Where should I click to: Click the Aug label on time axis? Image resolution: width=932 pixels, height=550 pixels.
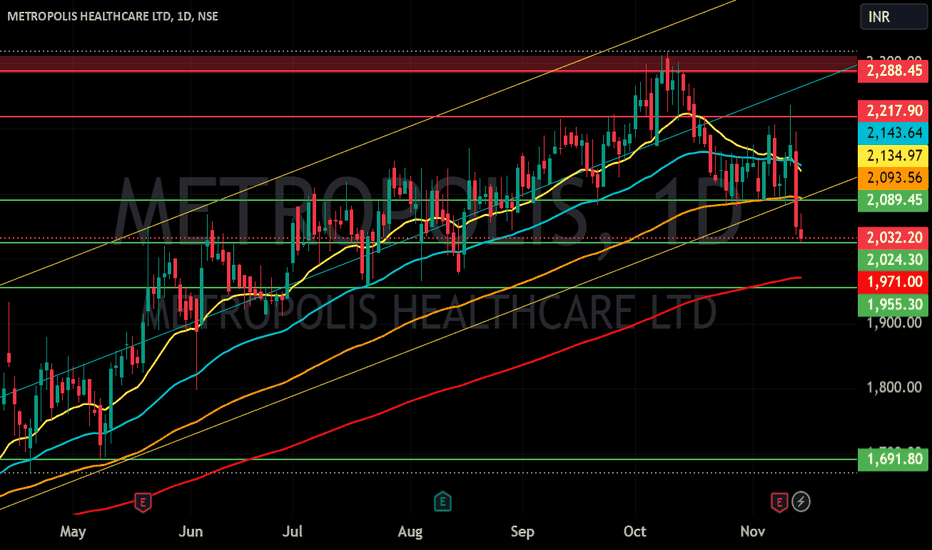[x=410, y=531]
